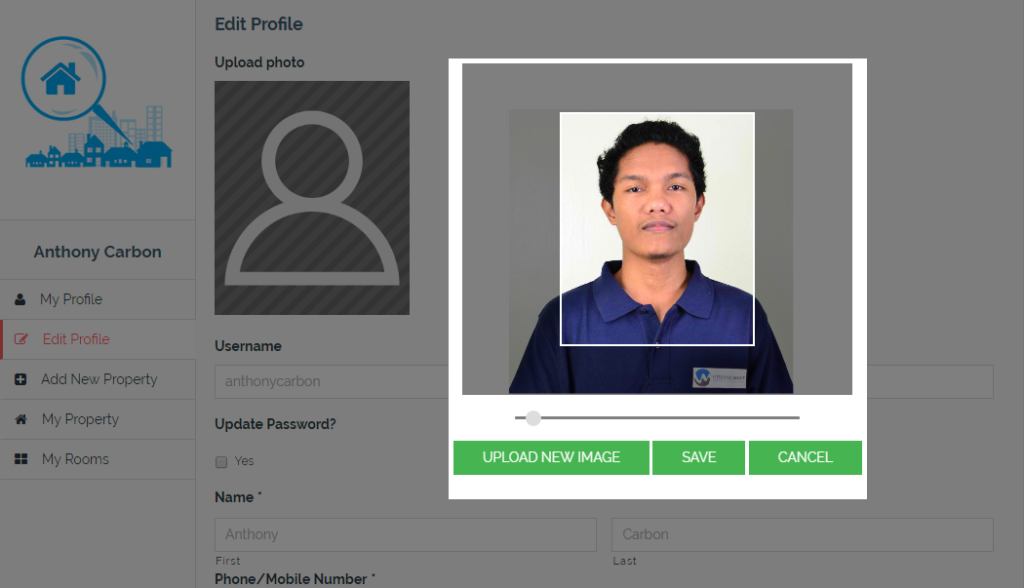Enable the Update Password Yes checkbox
Screen dimensions: 1024x588
pyautogui.click(x=222, y=461)
